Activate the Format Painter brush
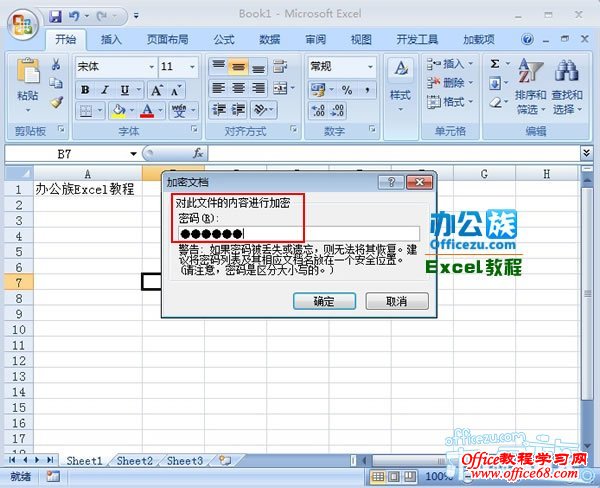Viewport: 600px width, 488px height. tap(57, 102)
